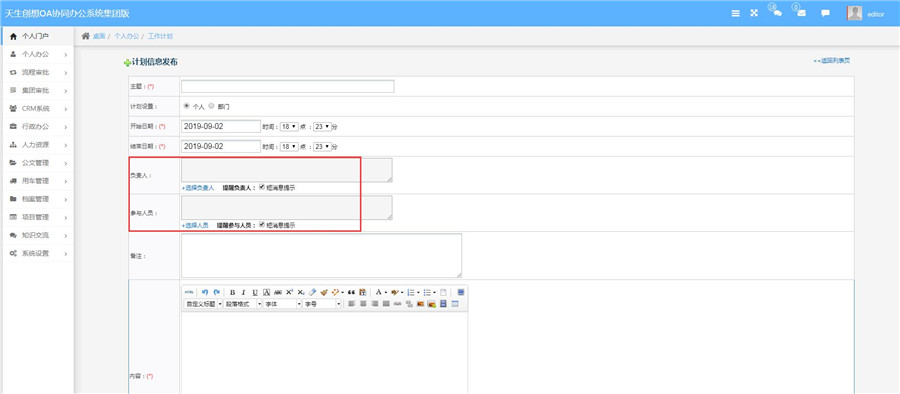Open the 字号 font size dropdown
The height and width of the screenshot is (394, 900).
click(x=322, y=304)
